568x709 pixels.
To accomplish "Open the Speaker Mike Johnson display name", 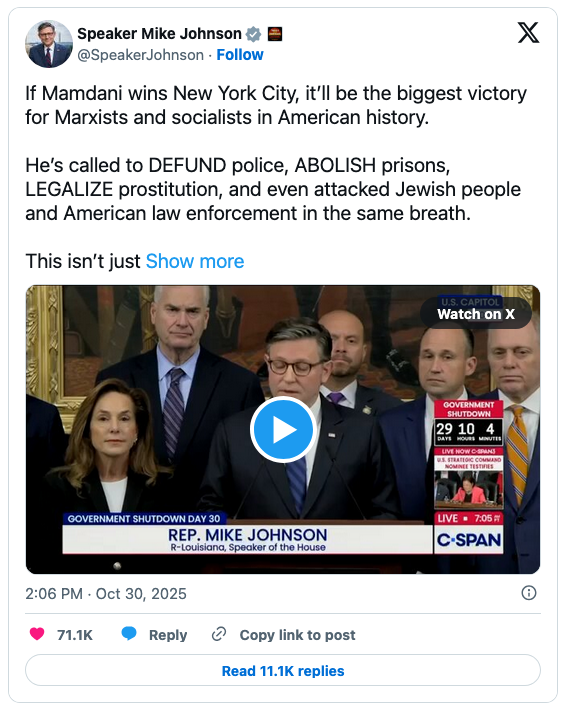I will [159, 34].
